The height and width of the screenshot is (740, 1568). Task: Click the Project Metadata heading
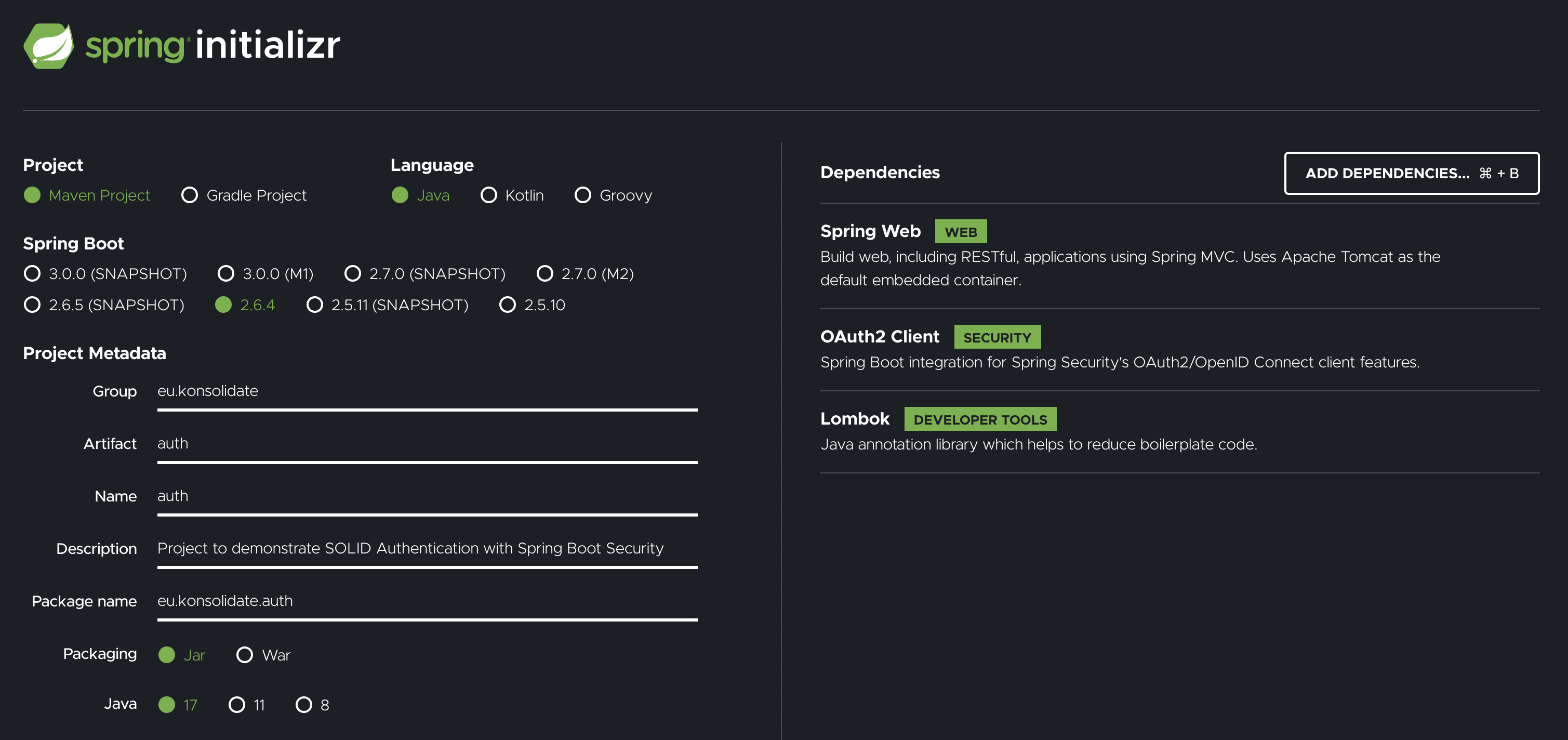pyautogui.click(x=95, y=353)
